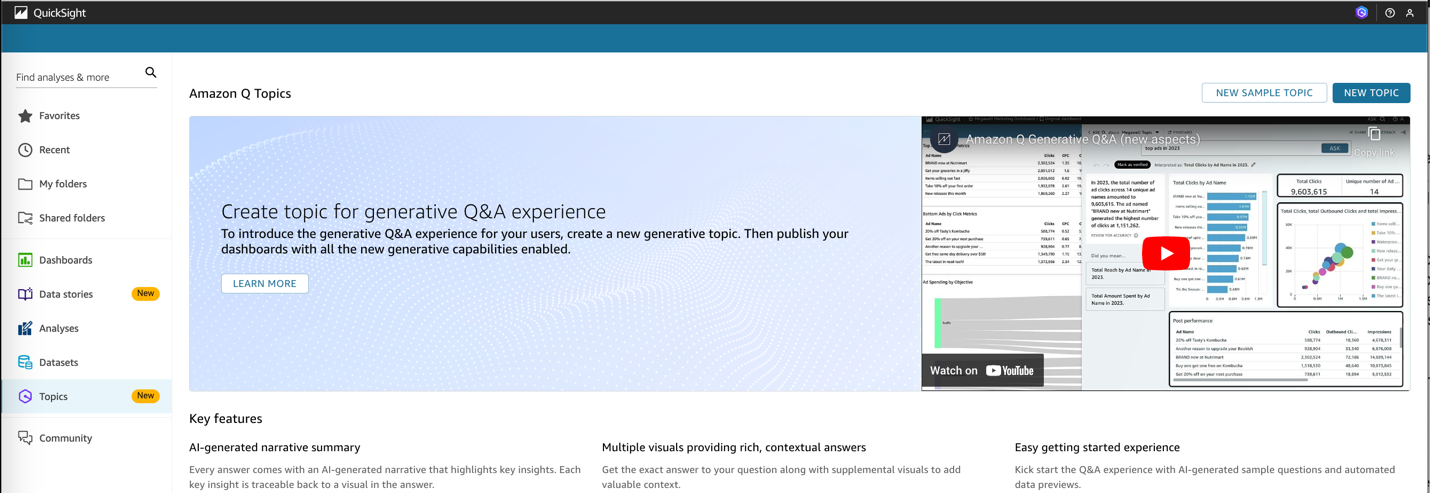Open the Amazon Q purple icon

point(1361,13)
